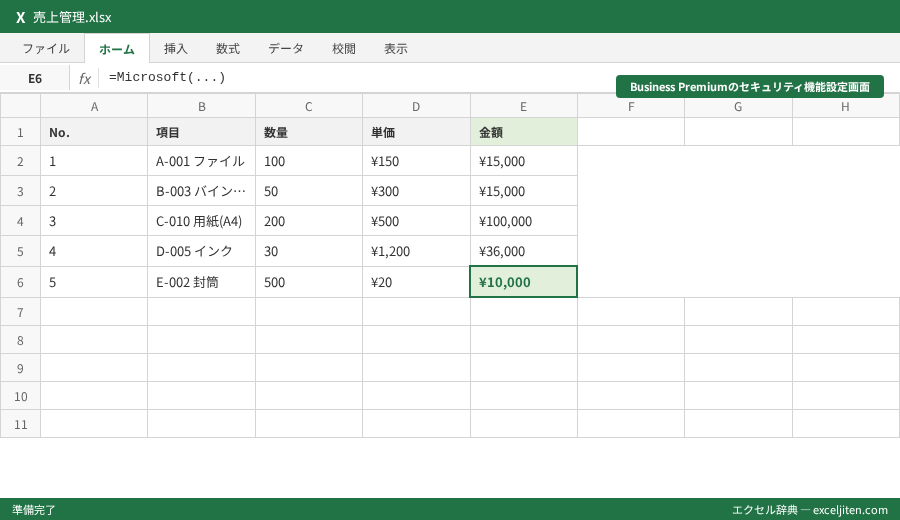
Task: Click quantity cell 100
Action: point(309,161)
